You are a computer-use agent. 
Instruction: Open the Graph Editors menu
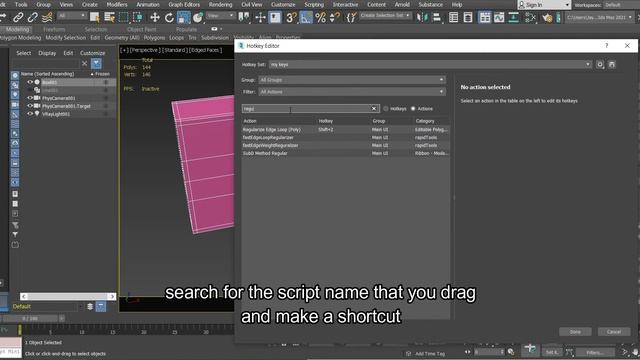click(x=184, y=4)
